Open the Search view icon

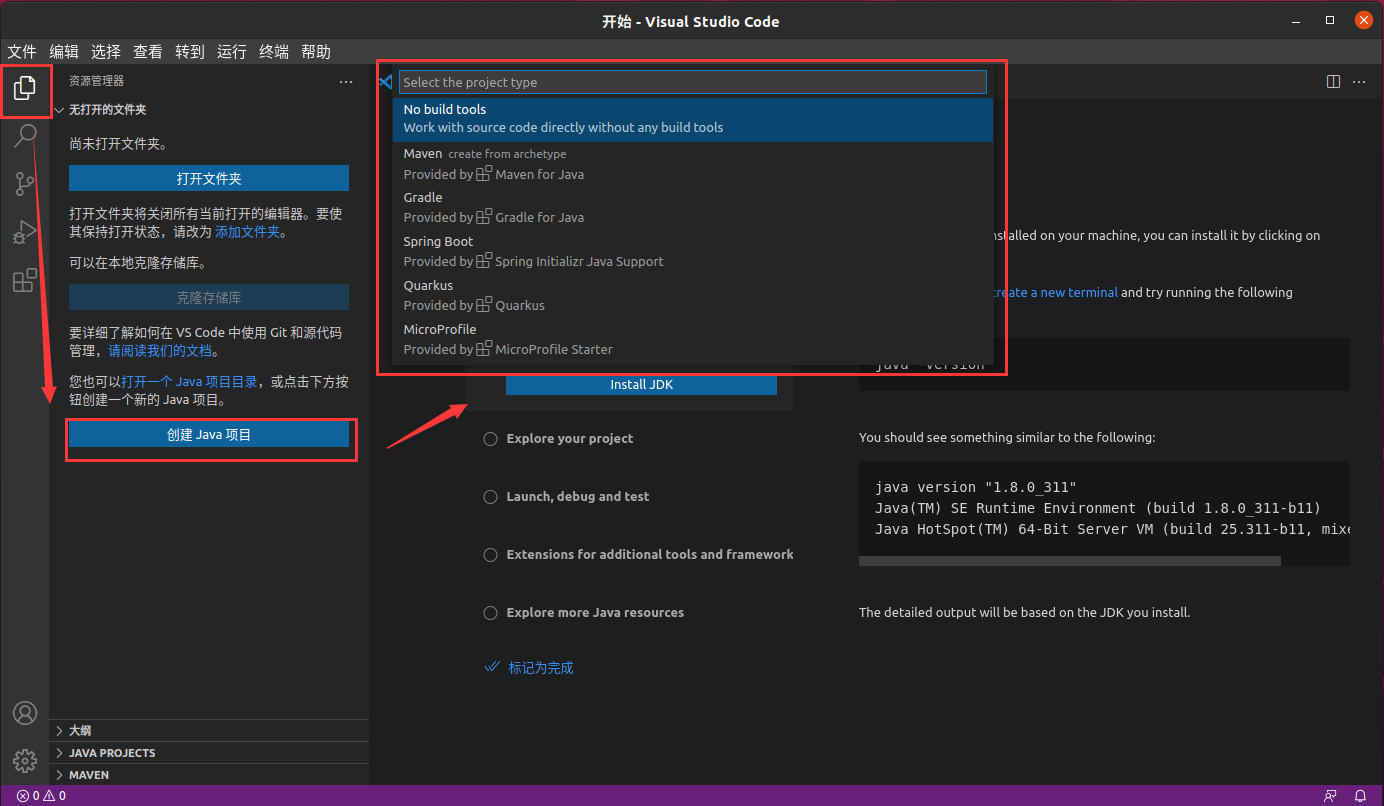25,136
